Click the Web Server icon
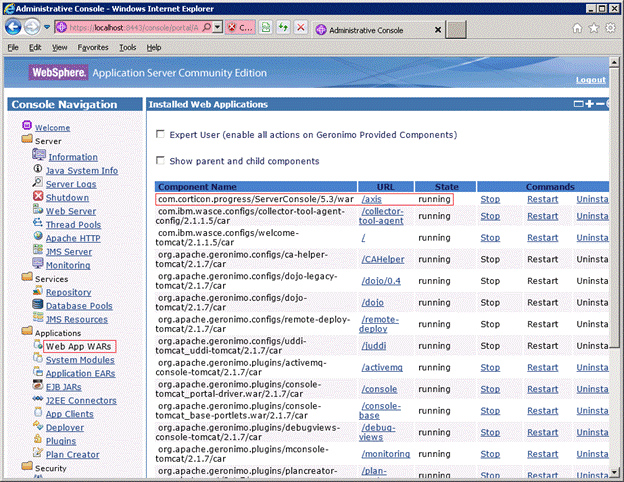The image size is (624, 482). point(38,209)
